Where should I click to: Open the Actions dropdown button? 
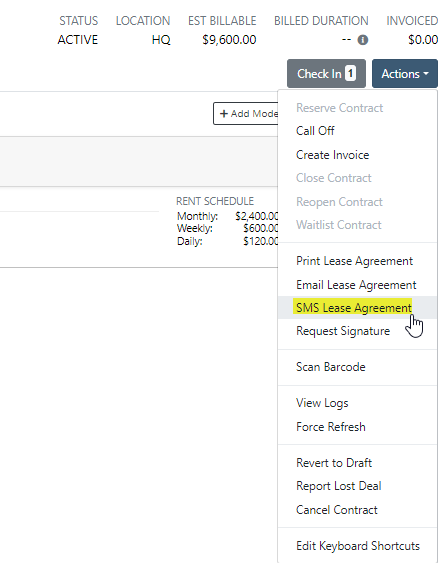coord(405,74)
